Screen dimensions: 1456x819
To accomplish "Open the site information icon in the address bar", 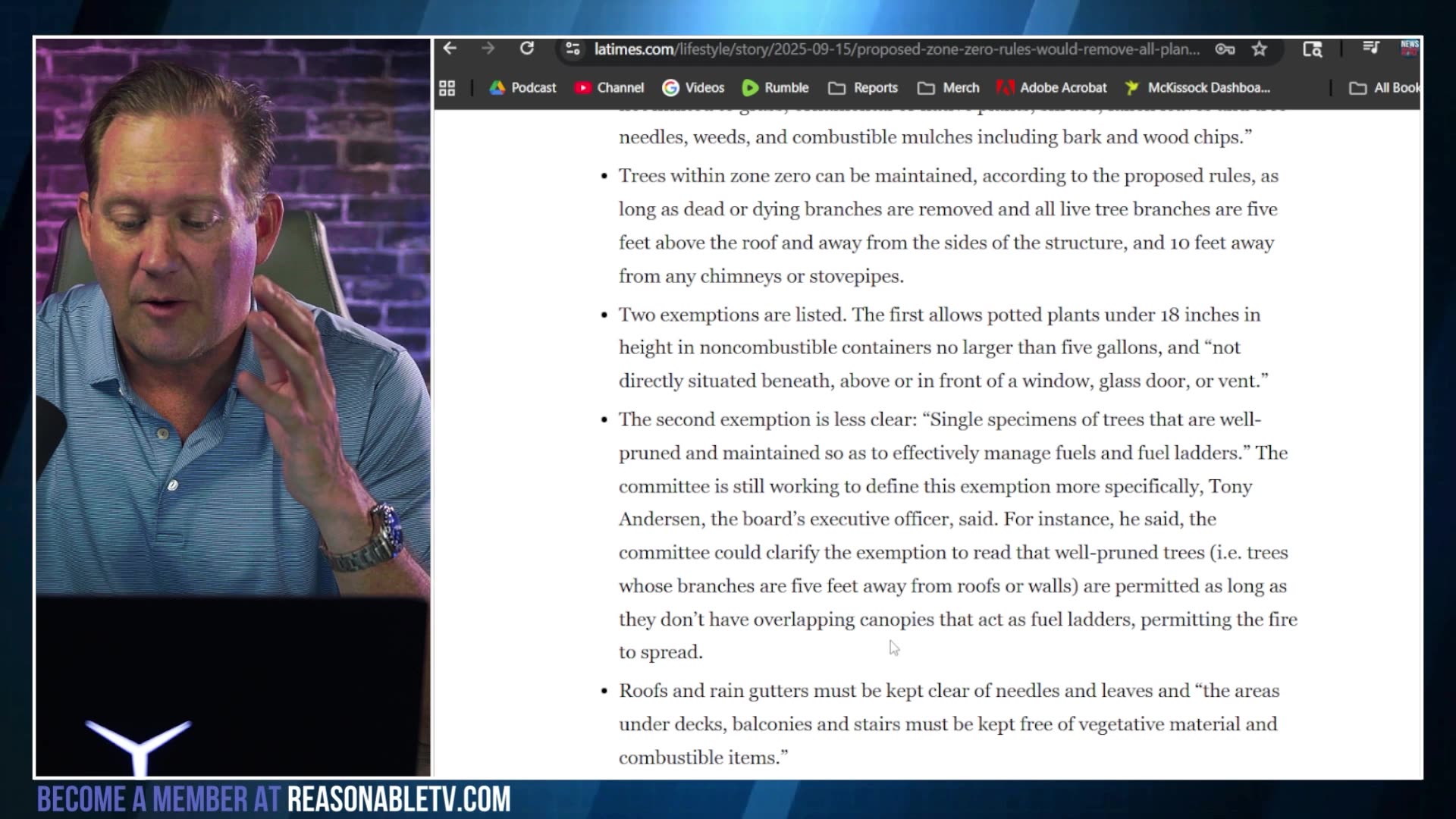I will coord(573,49).
